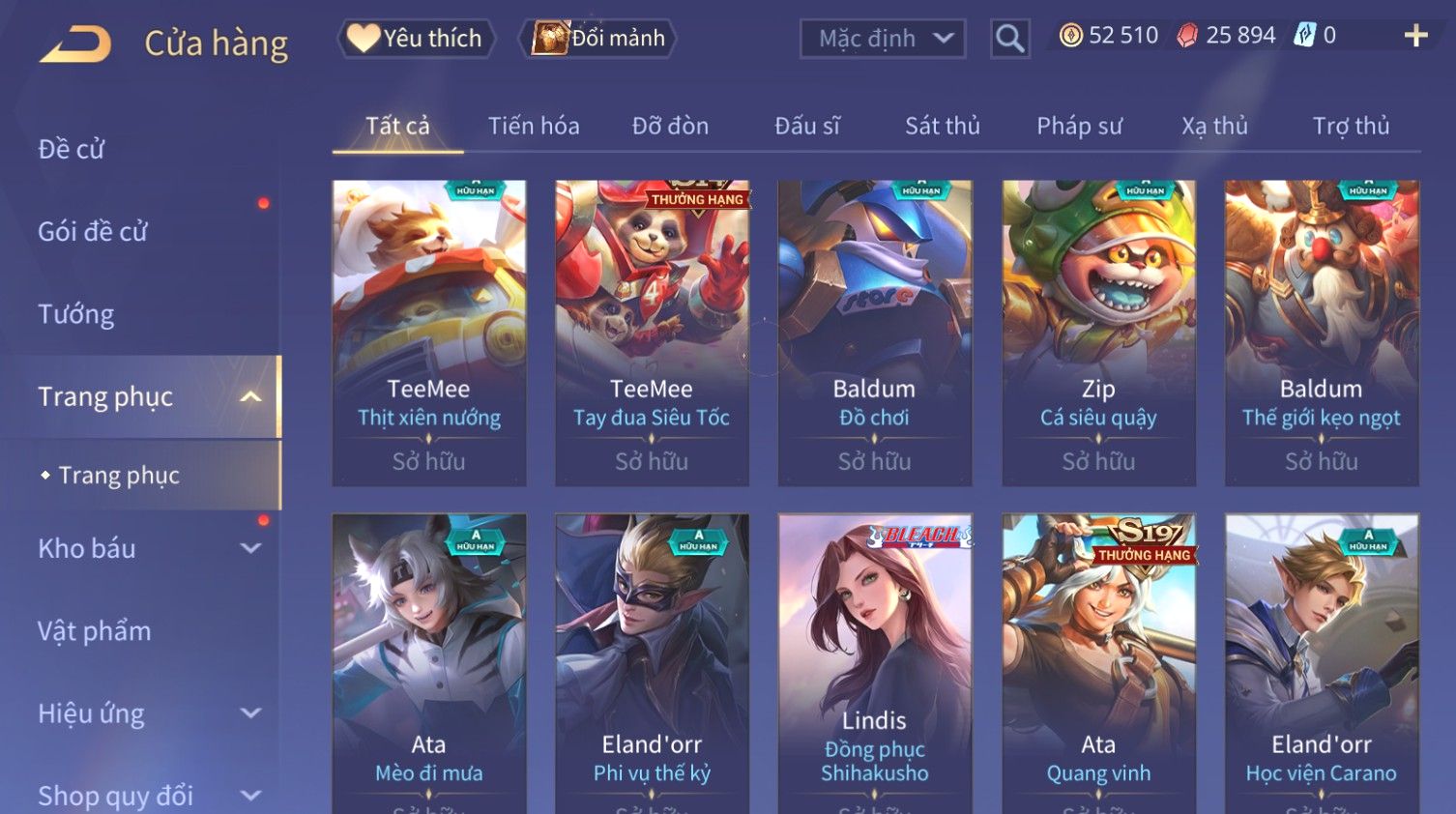Switch to the Pháp sư tab

pos(1079,126)
